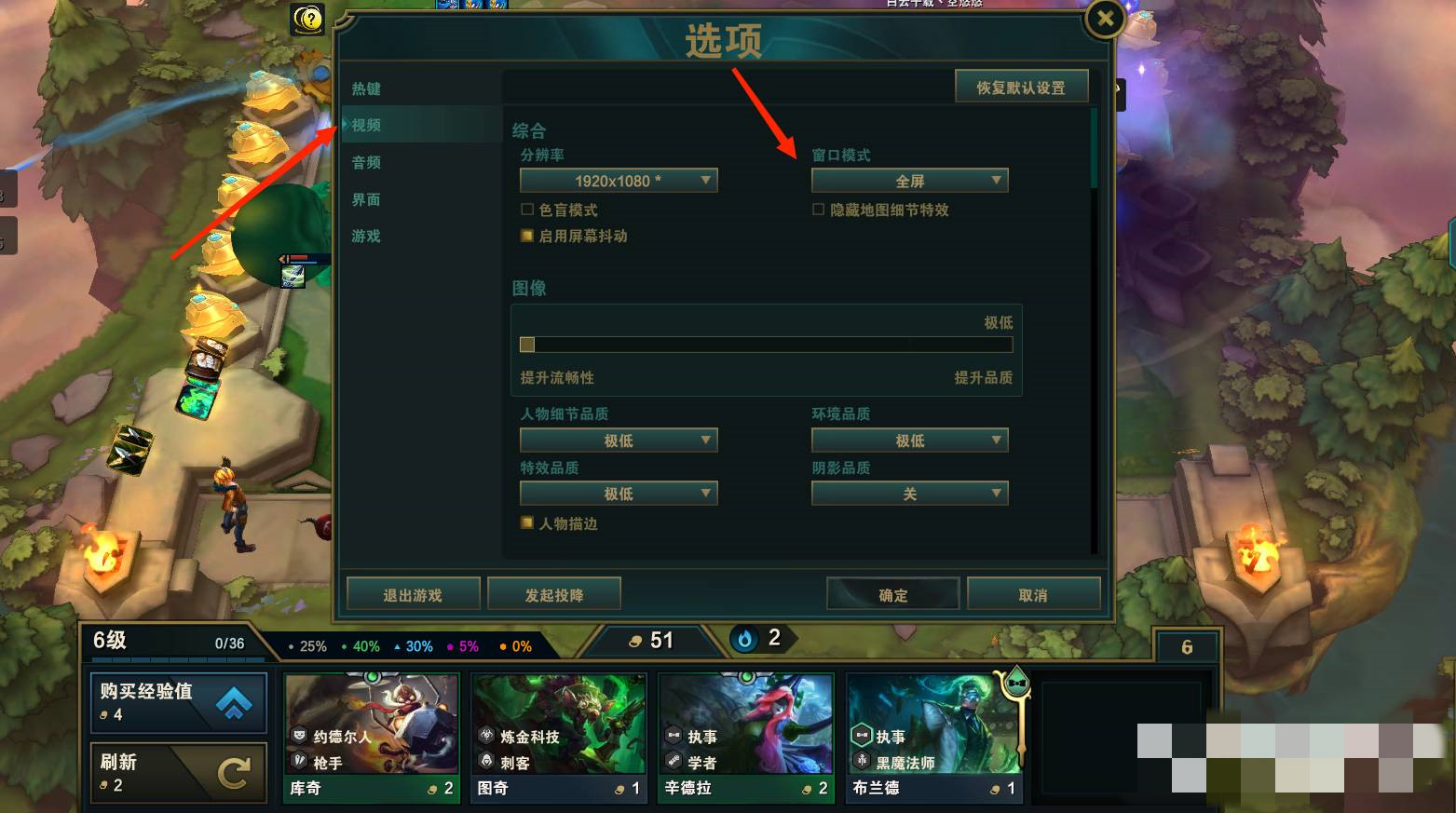Screen dimensions: 1456x813
Task: Click the 恢复默认设置 button
Action: point(1021,88)
